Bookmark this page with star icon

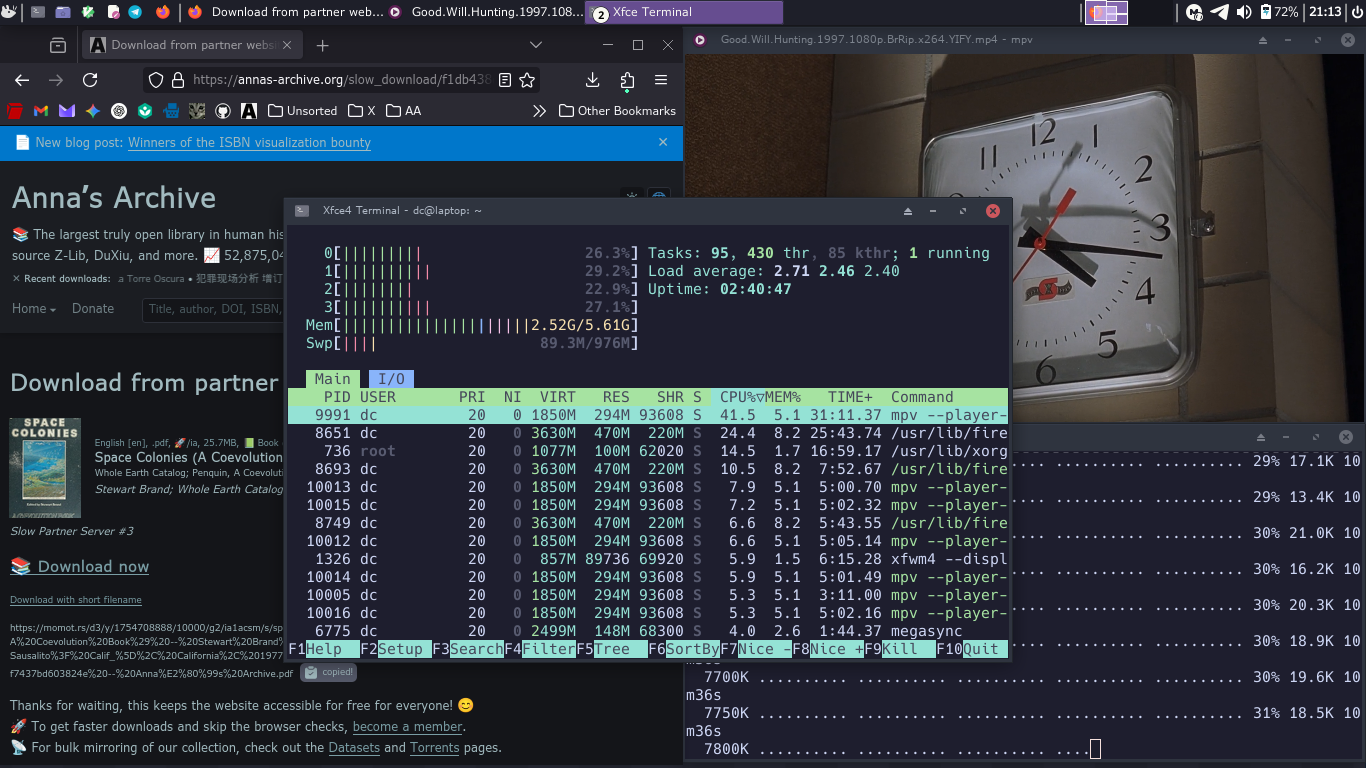click(x=527, y=80)
